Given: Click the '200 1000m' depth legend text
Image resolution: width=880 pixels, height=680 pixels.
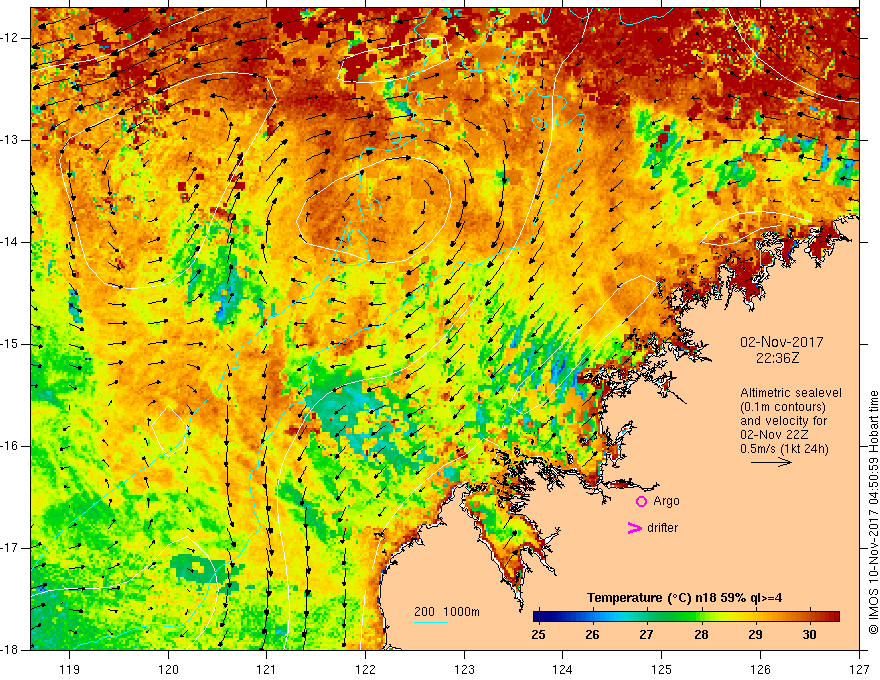Looking at the screenshot, I should click(447, 612).
